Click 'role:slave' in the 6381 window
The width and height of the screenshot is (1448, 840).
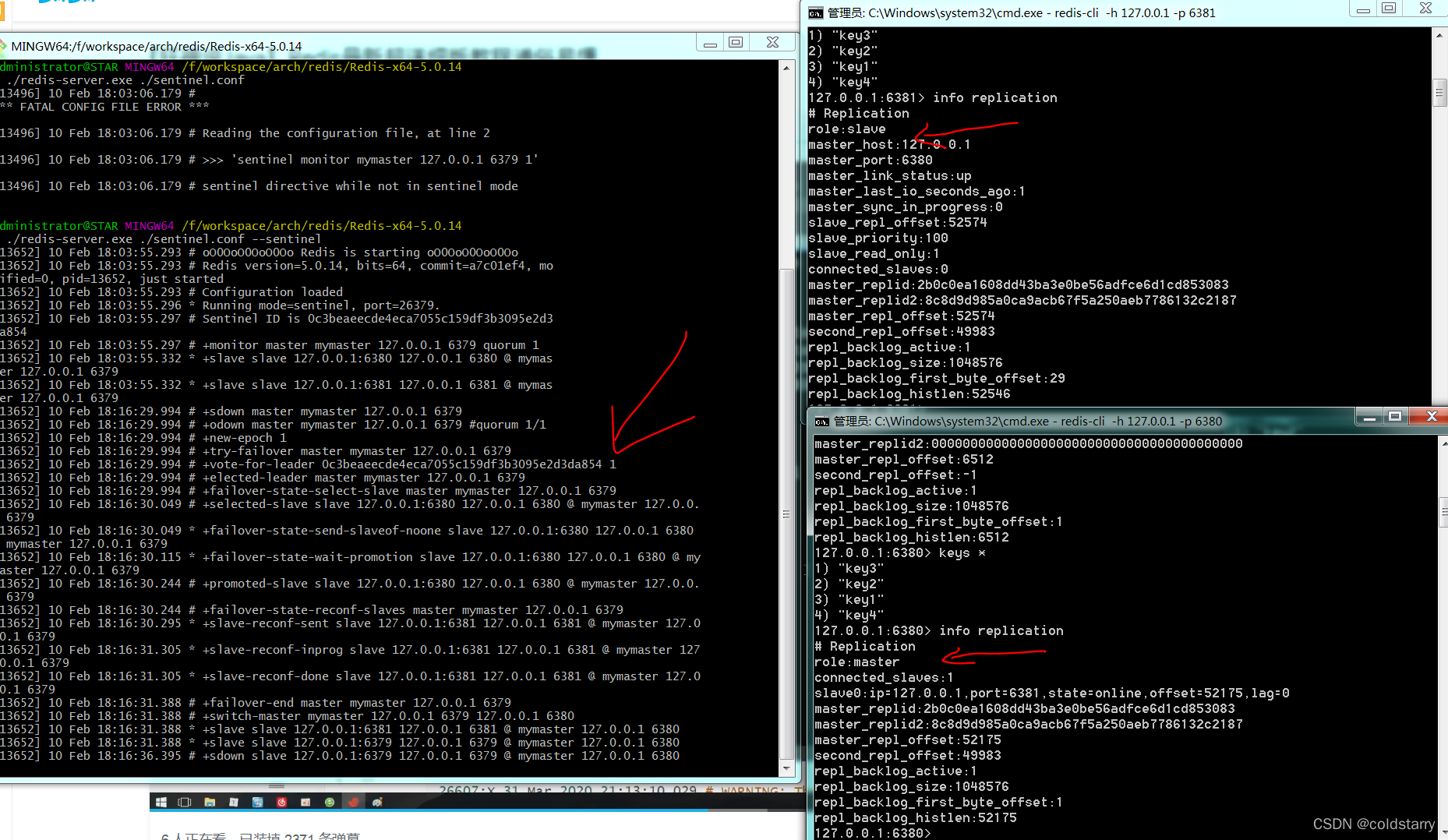coord(847,129)
